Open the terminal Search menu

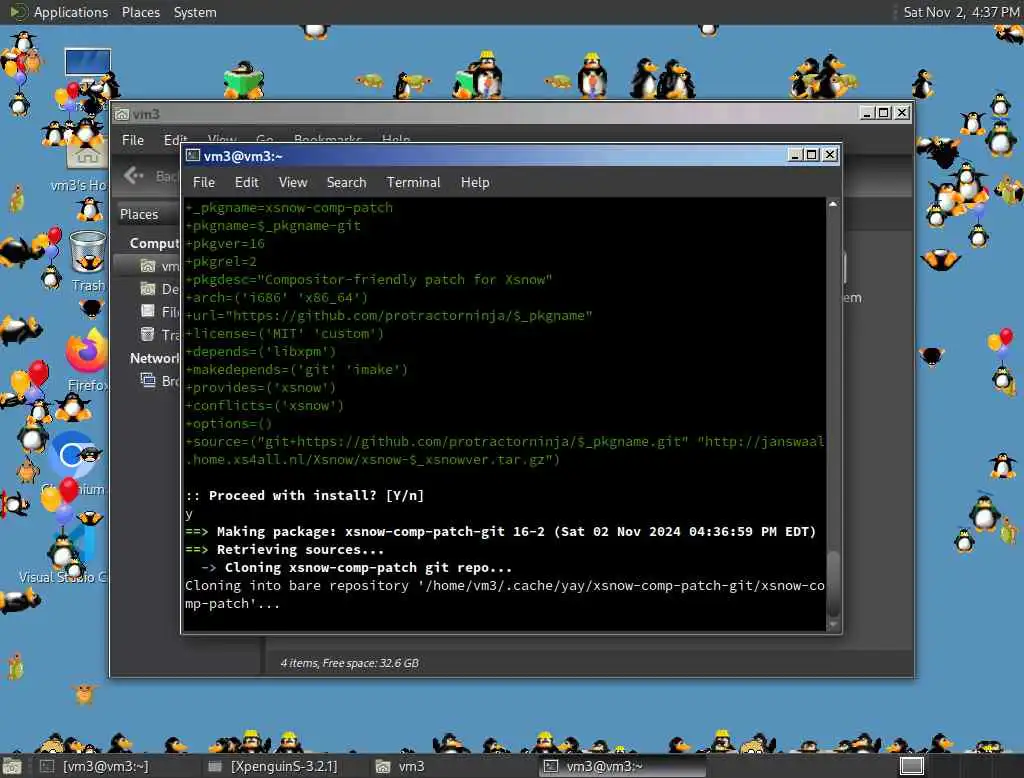click(346, 182)
